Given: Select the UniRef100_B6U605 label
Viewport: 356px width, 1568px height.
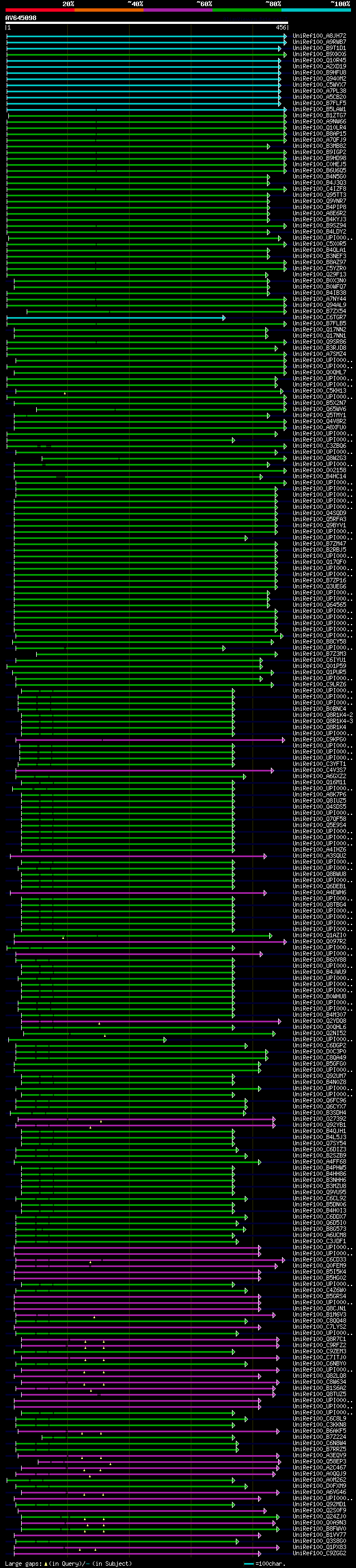Looking at the screenshot, I should (319, 170).
